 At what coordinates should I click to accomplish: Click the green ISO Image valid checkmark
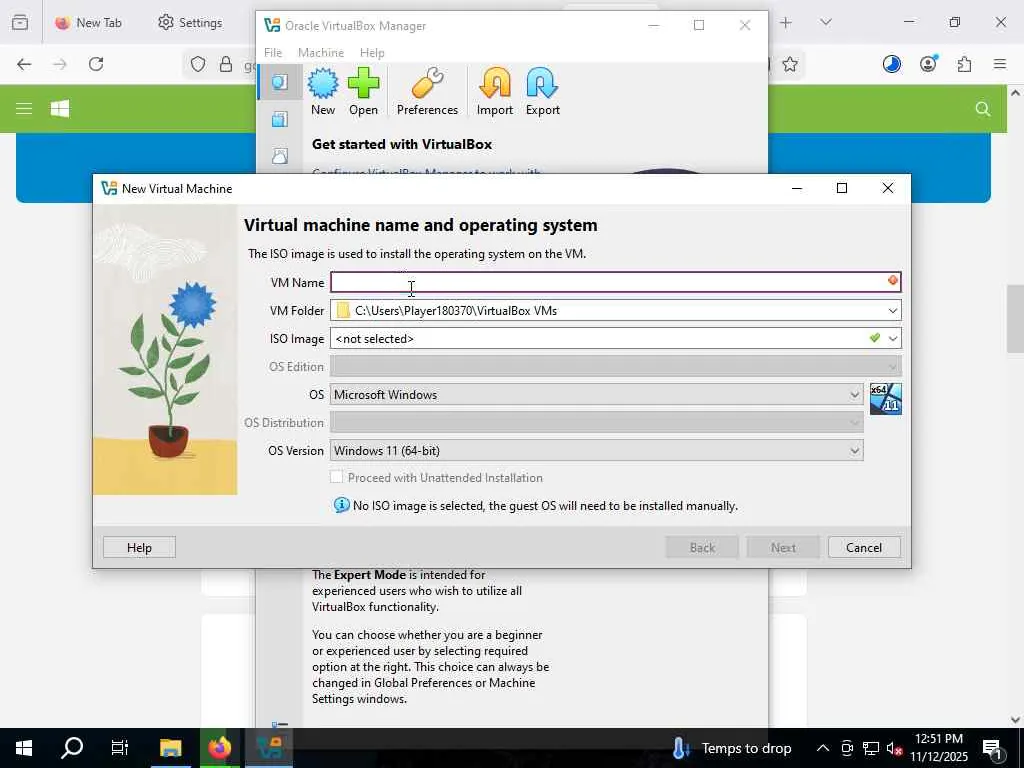click(x=874, y=338)
